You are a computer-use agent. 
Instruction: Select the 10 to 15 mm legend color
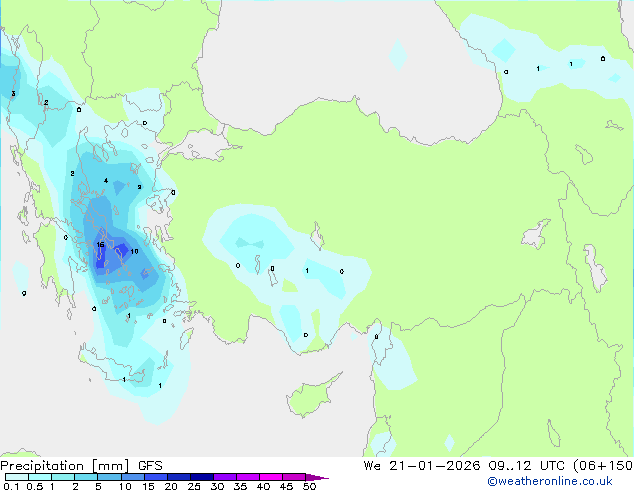pyautogui.click(x=132, y=477)
